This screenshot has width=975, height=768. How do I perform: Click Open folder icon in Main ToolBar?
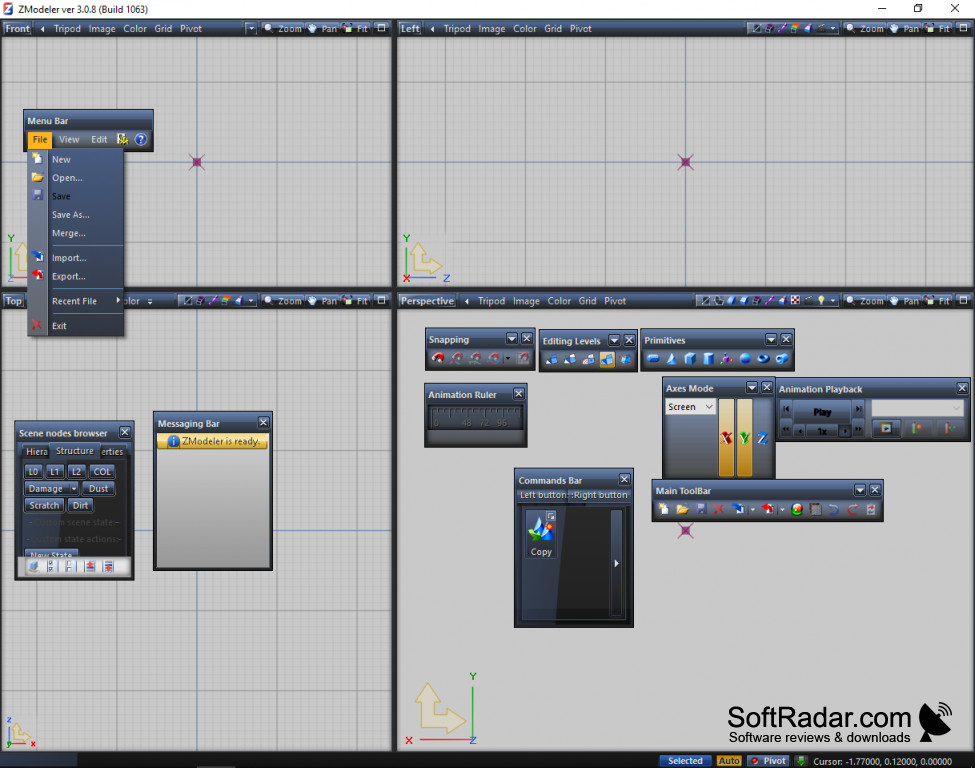(682, 509)
